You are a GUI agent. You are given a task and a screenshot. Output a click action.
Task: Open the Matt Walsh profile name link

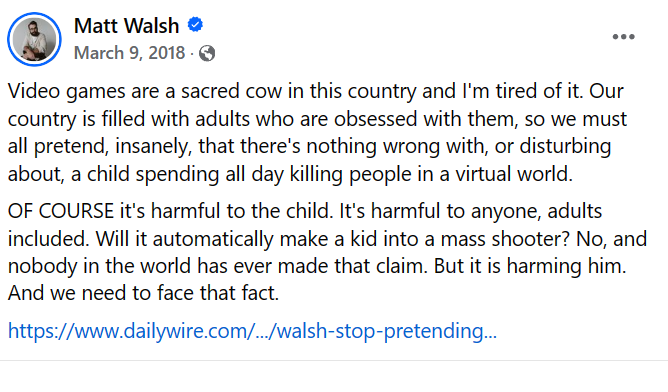coord(127,26)
